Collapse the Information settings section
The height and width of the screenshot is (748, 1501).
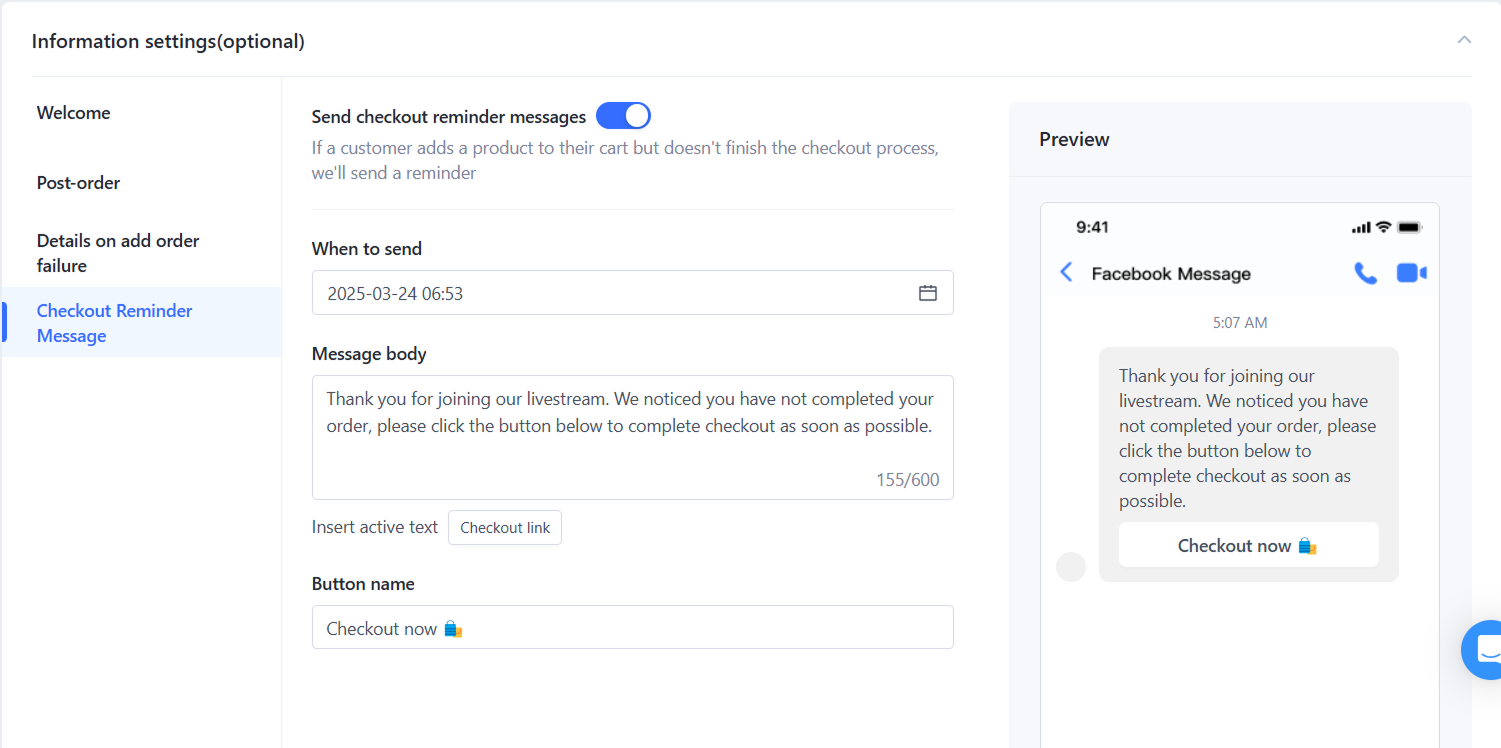point(1464,40)
